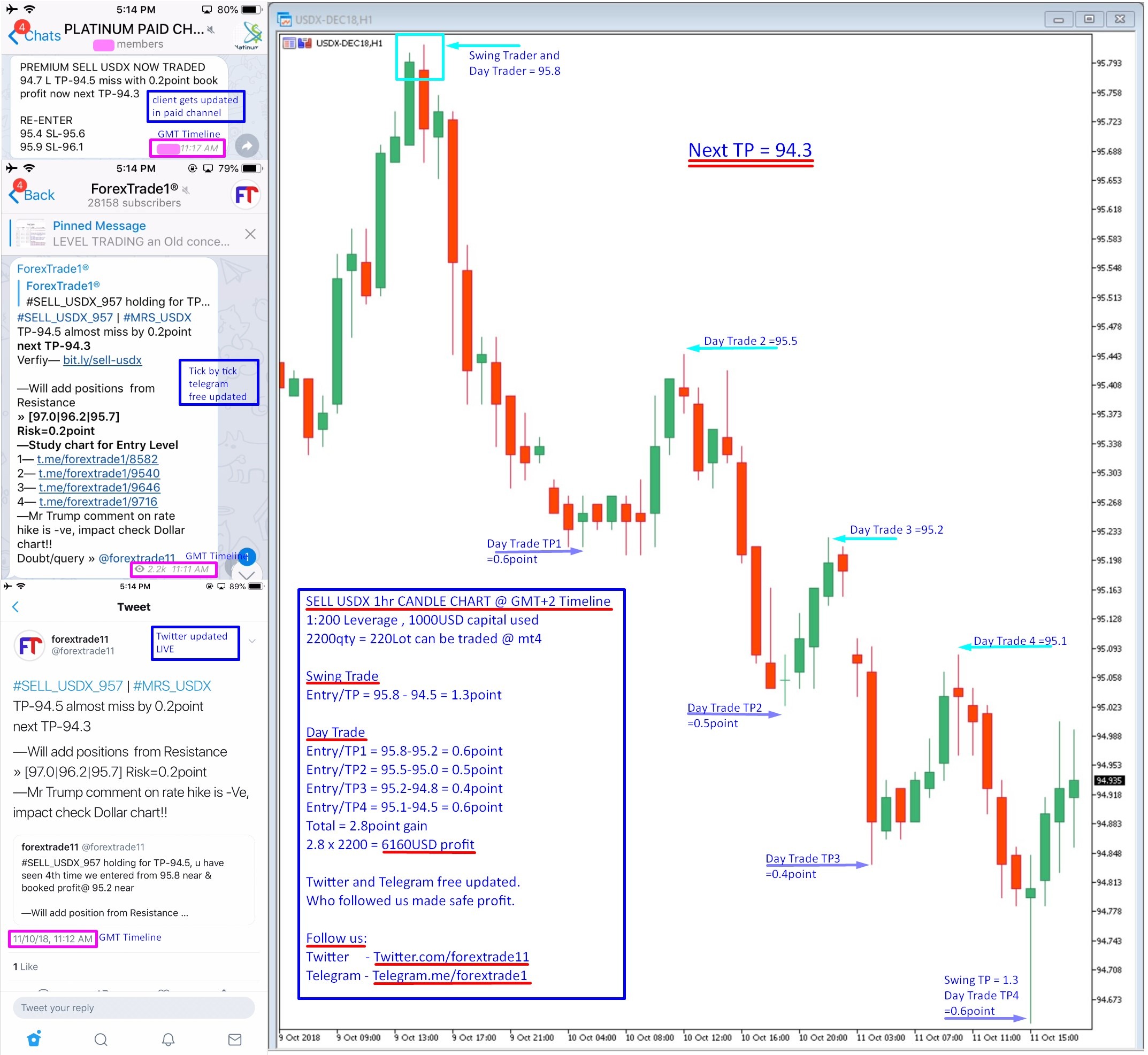This screenshot has width=1148, height=1055.
Task: Jump to latest messages with down chevron
Action: pyautogui.click(x=247, y=574)
